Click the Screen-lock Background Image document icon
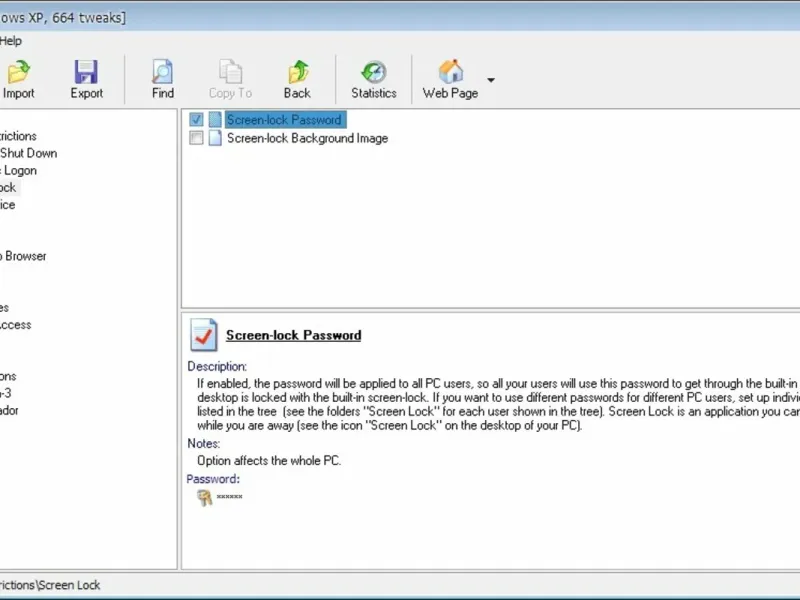800x600 pixels. pyautogui.click(x=215, y=138)
